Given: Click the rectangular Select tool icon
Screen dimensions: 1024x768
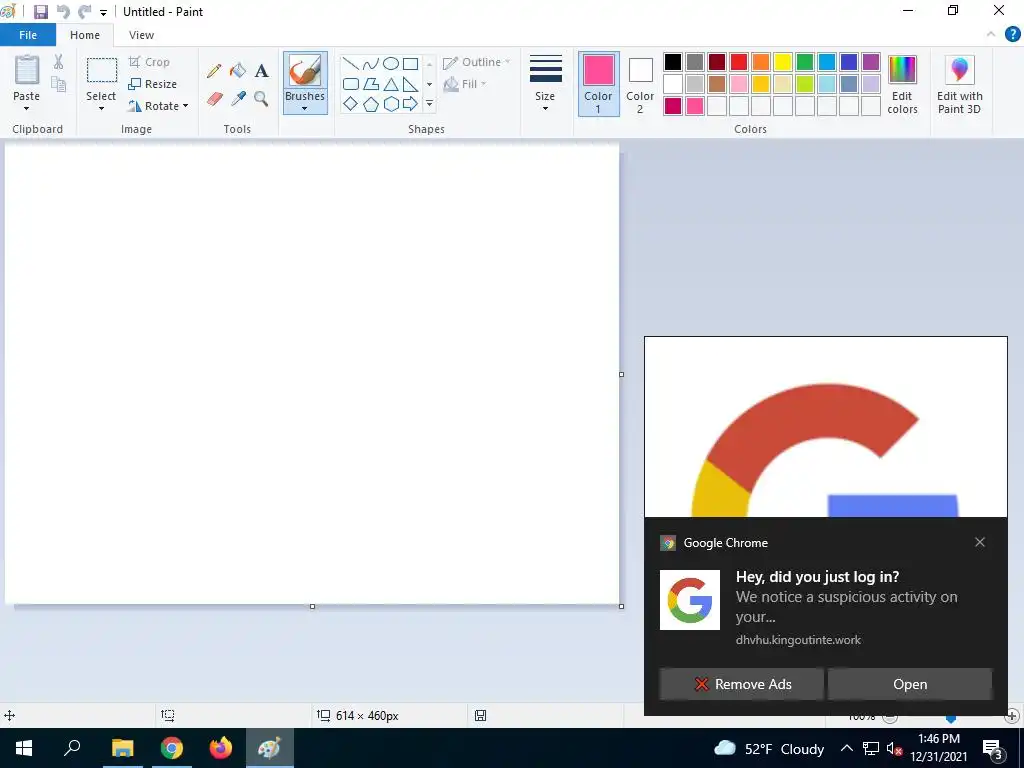Looking at the screenshot, I should click(102, 70).
